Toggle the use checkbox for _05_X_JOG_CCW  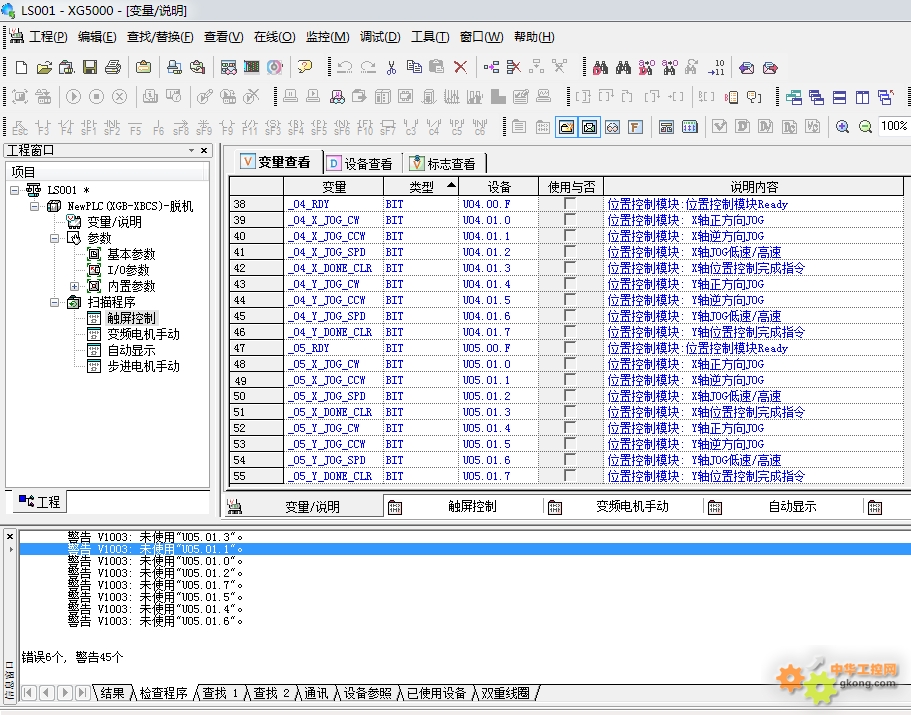tap(569, 380)
